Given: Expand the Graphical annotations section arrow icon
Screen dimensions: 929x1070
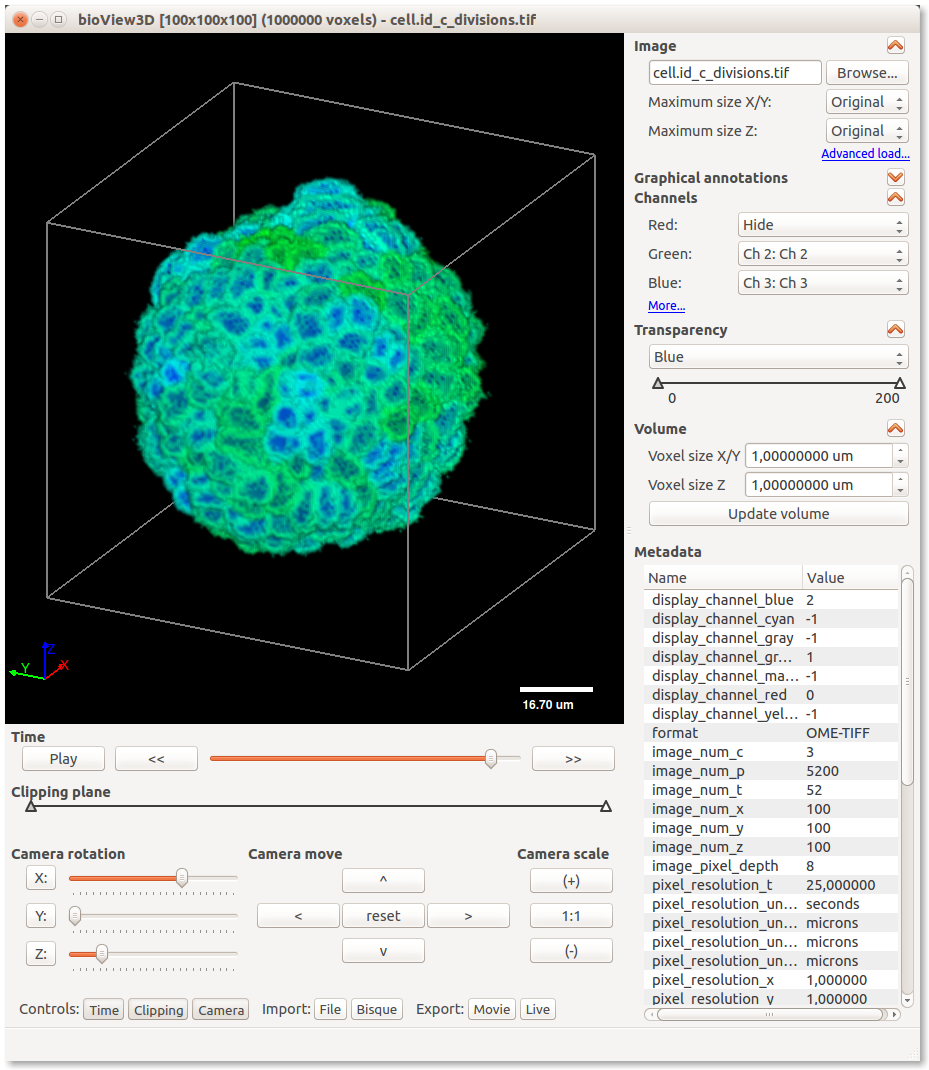Looking at the screenshot, I should (x=895, y=178).
